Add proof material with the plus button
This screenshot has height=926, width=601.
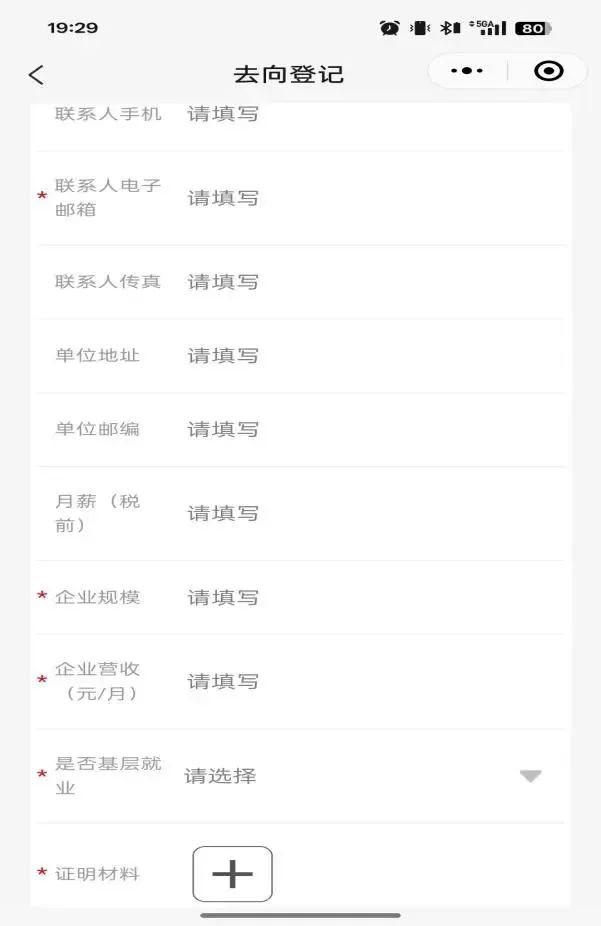click(233, 874)
